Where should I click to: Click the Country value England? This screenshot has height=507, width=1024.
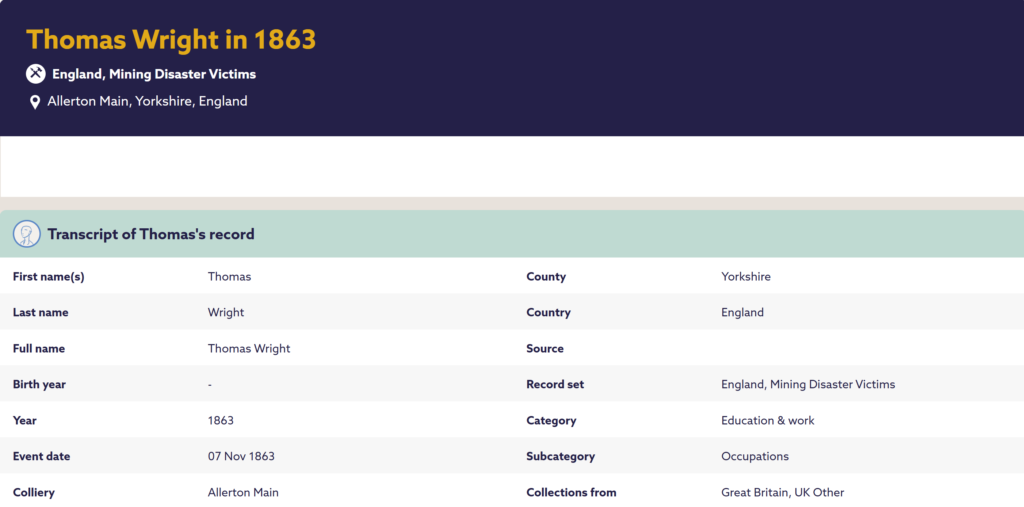pyautogui.click(x=743, y=312)
